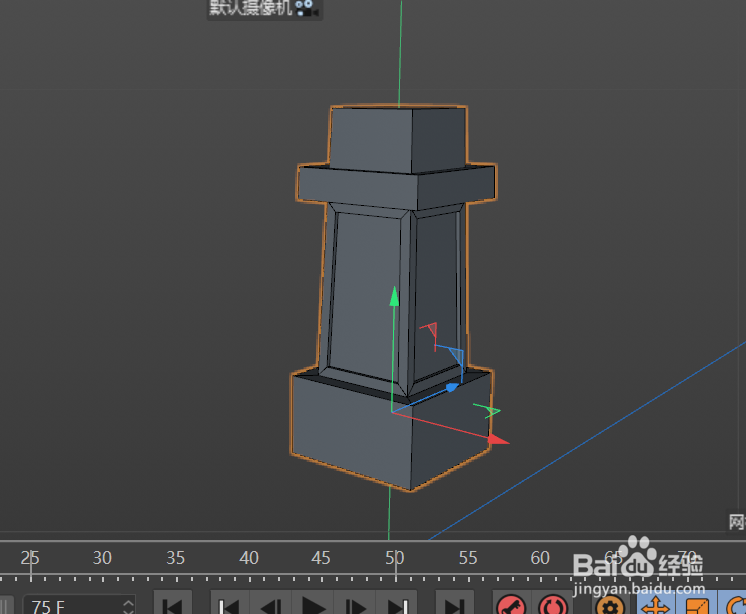Click frame 45 on the timeline ruler
The image size is (746, 614).
click(x=321, y=558)
